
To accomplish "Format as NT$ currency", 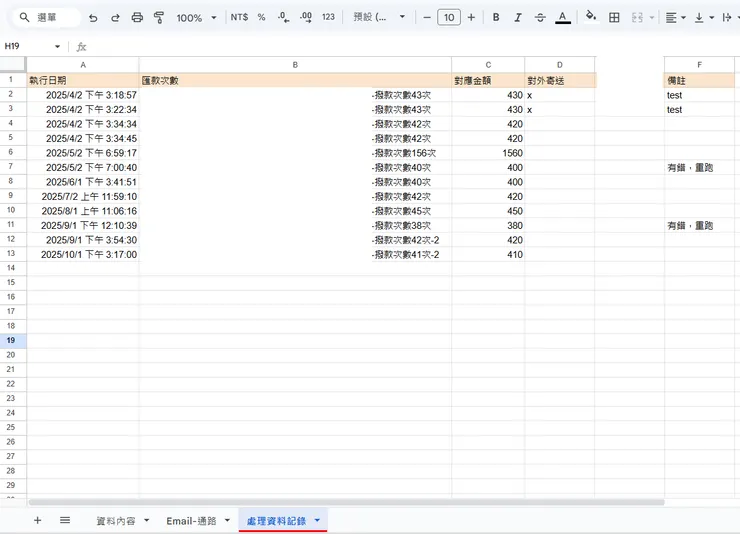I will click(239, 17).
